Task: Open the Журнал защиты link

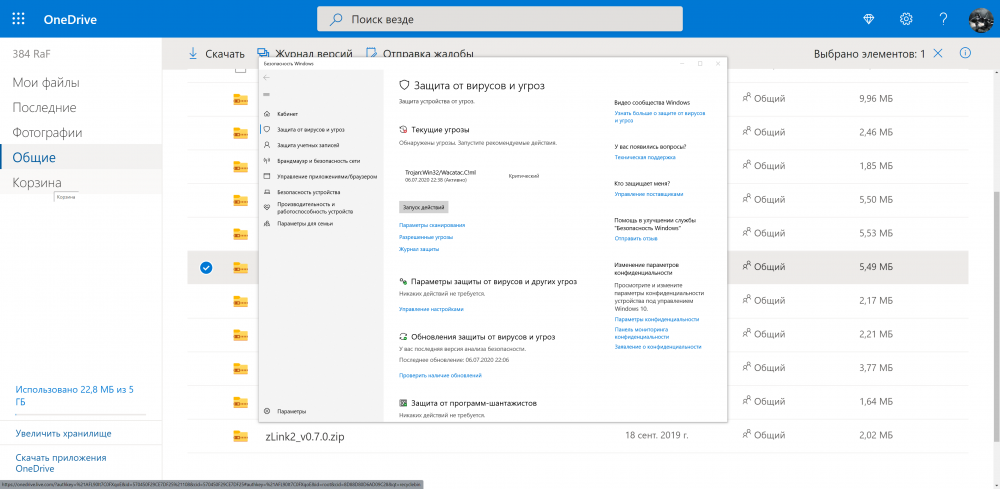Action: (419, 249)
